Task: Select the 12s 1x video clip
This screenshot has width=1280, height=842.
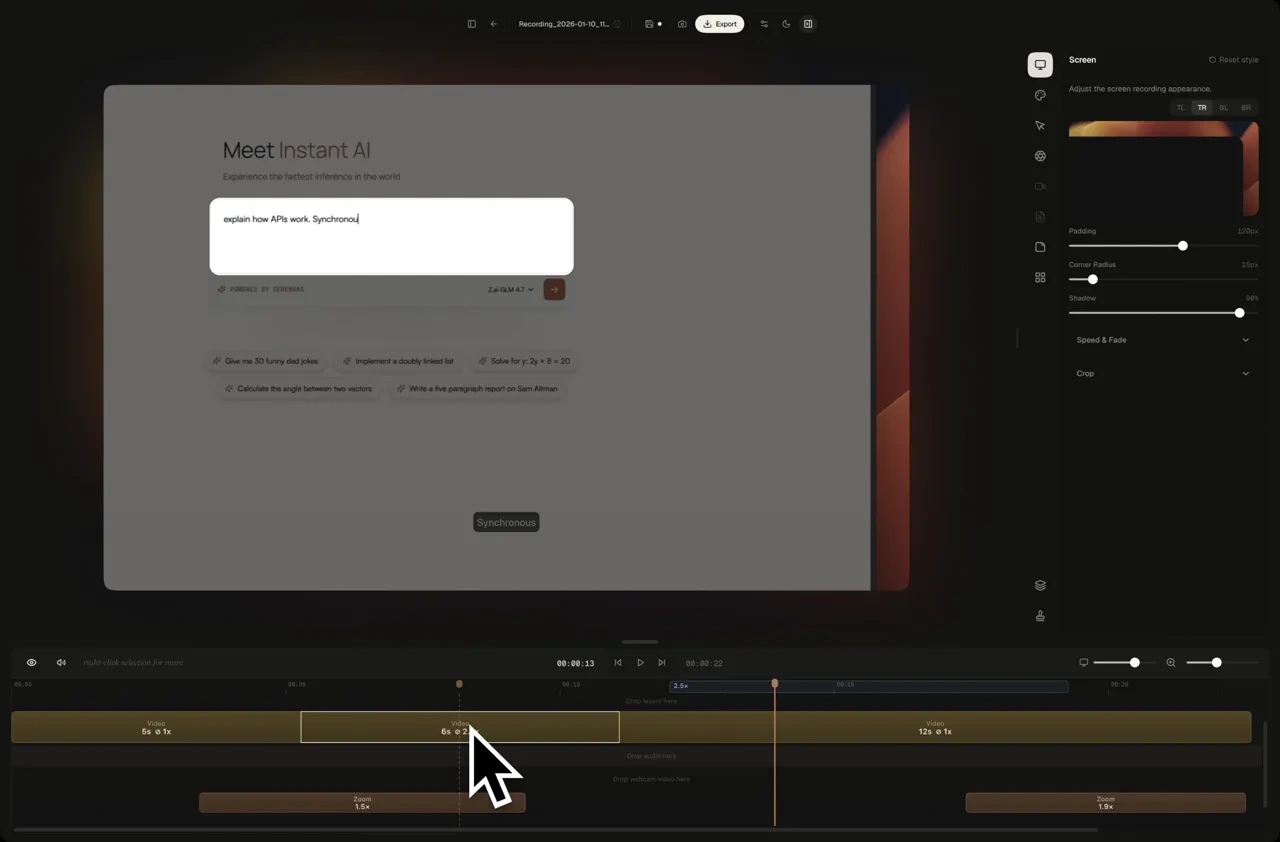Action: tap(935, 727)
